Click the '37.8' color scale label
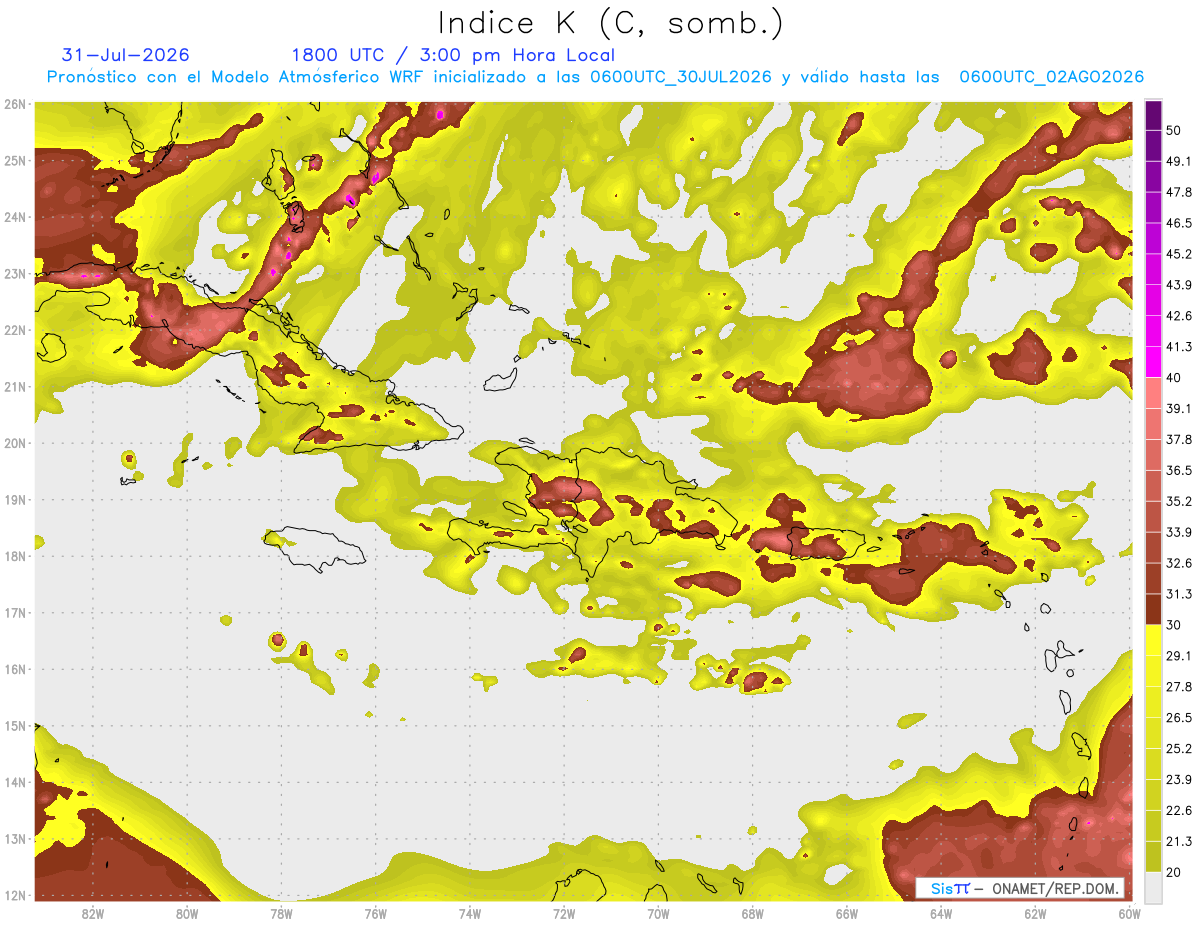The height and width of the screenshot is (927, 1200). click(x=1179, y=439)
